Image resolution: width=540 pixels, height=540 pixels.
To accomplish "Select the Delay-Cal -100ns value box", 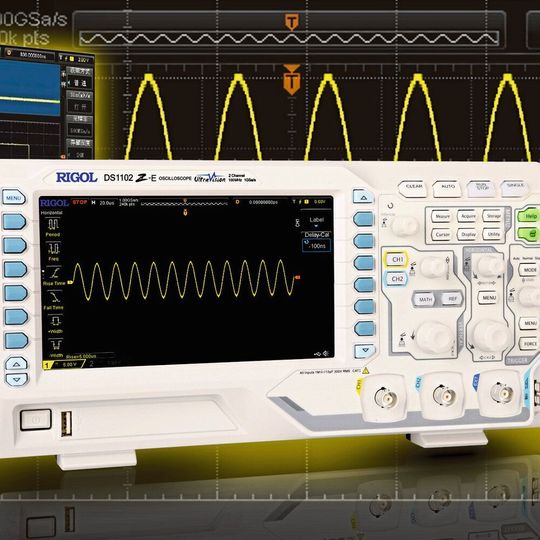I will point(316,246).
